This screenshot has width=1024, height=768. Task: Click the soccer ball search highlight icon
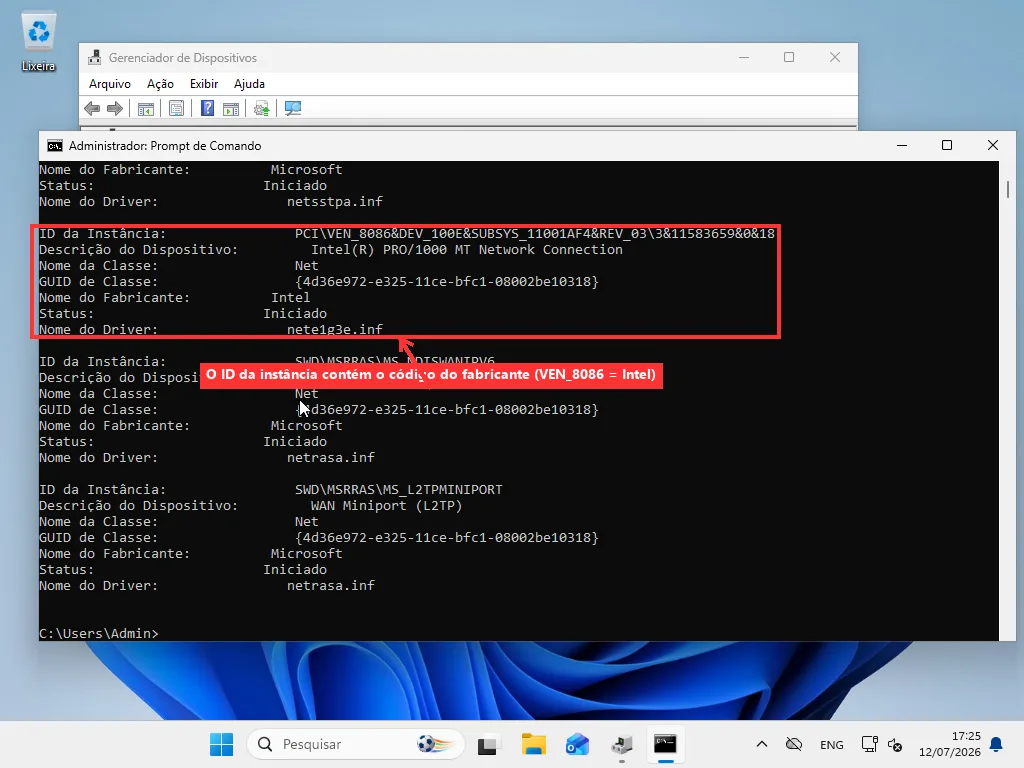[x=434, y=744]
